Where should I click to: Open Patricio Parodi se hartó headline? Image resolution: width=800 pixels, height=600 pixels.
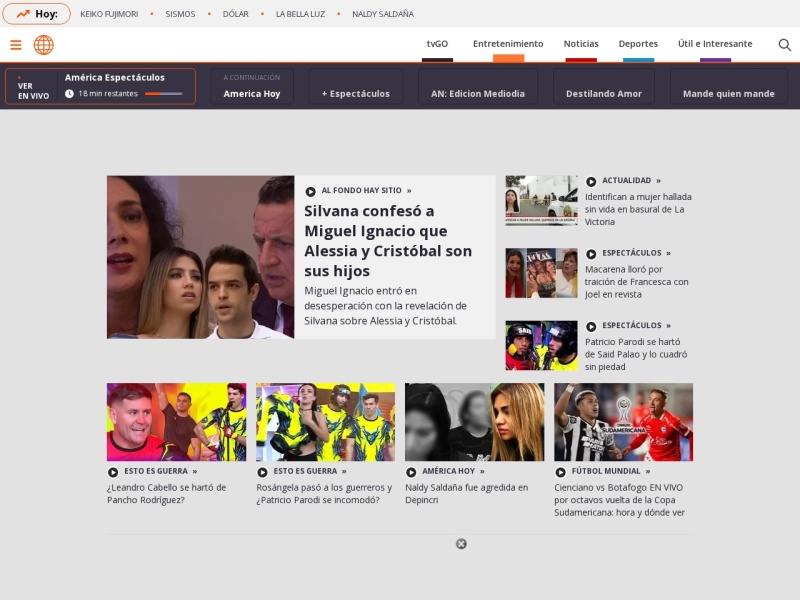coord(636,354)
